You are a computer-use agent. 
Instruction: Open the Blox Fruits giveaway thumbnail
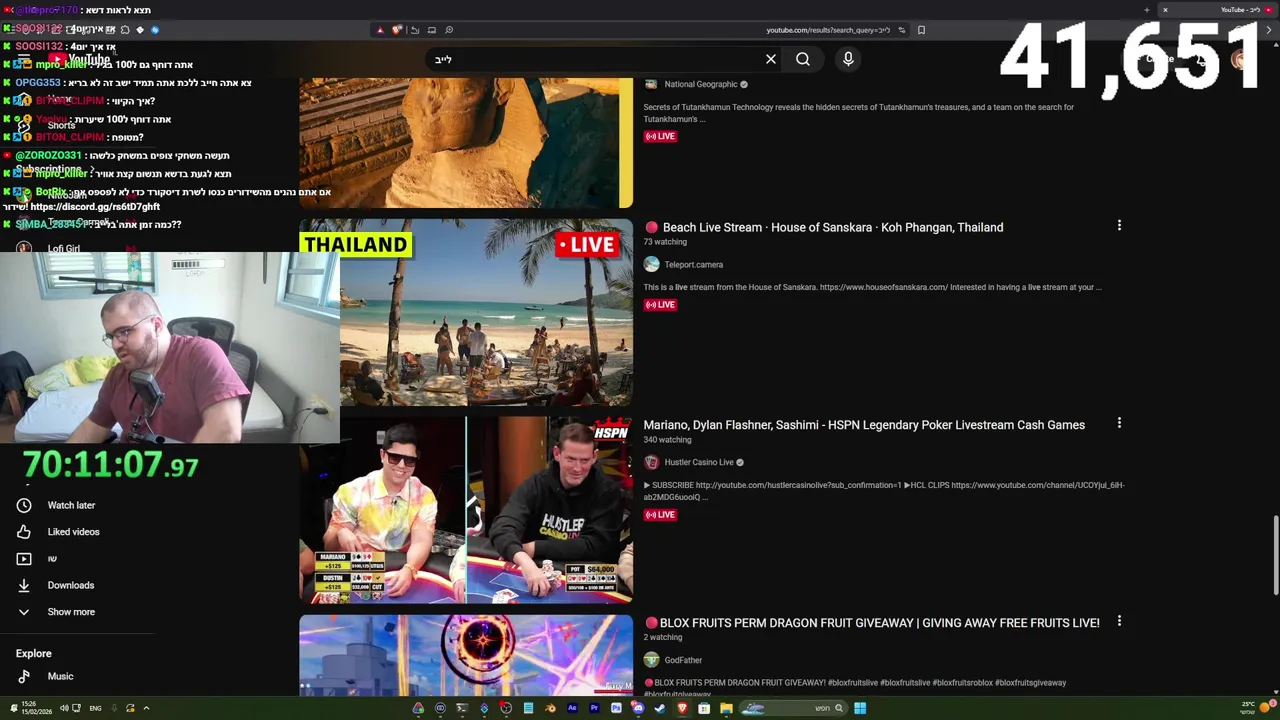click(x=466, y=655)
